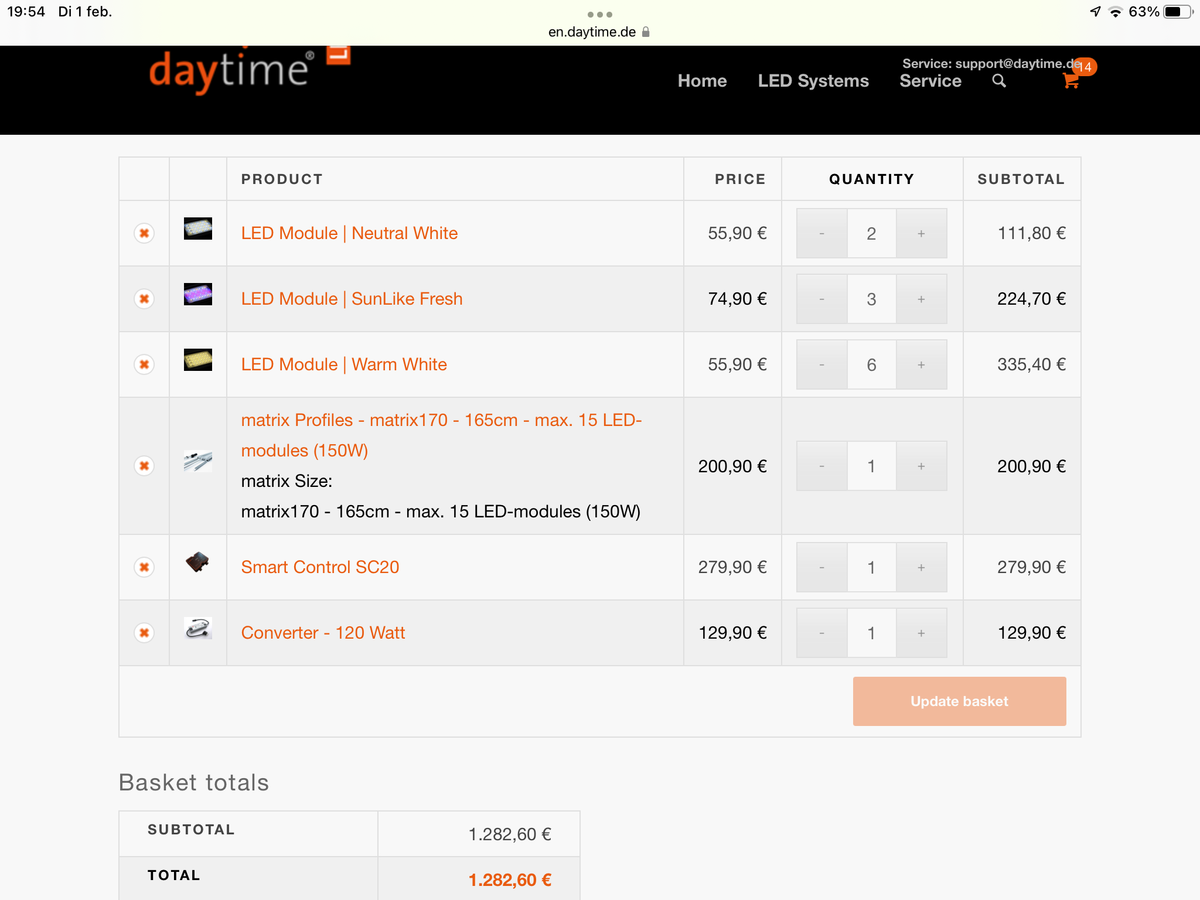
Task: Open the Warm White module thumbnail
Action: tap(198, 361)
